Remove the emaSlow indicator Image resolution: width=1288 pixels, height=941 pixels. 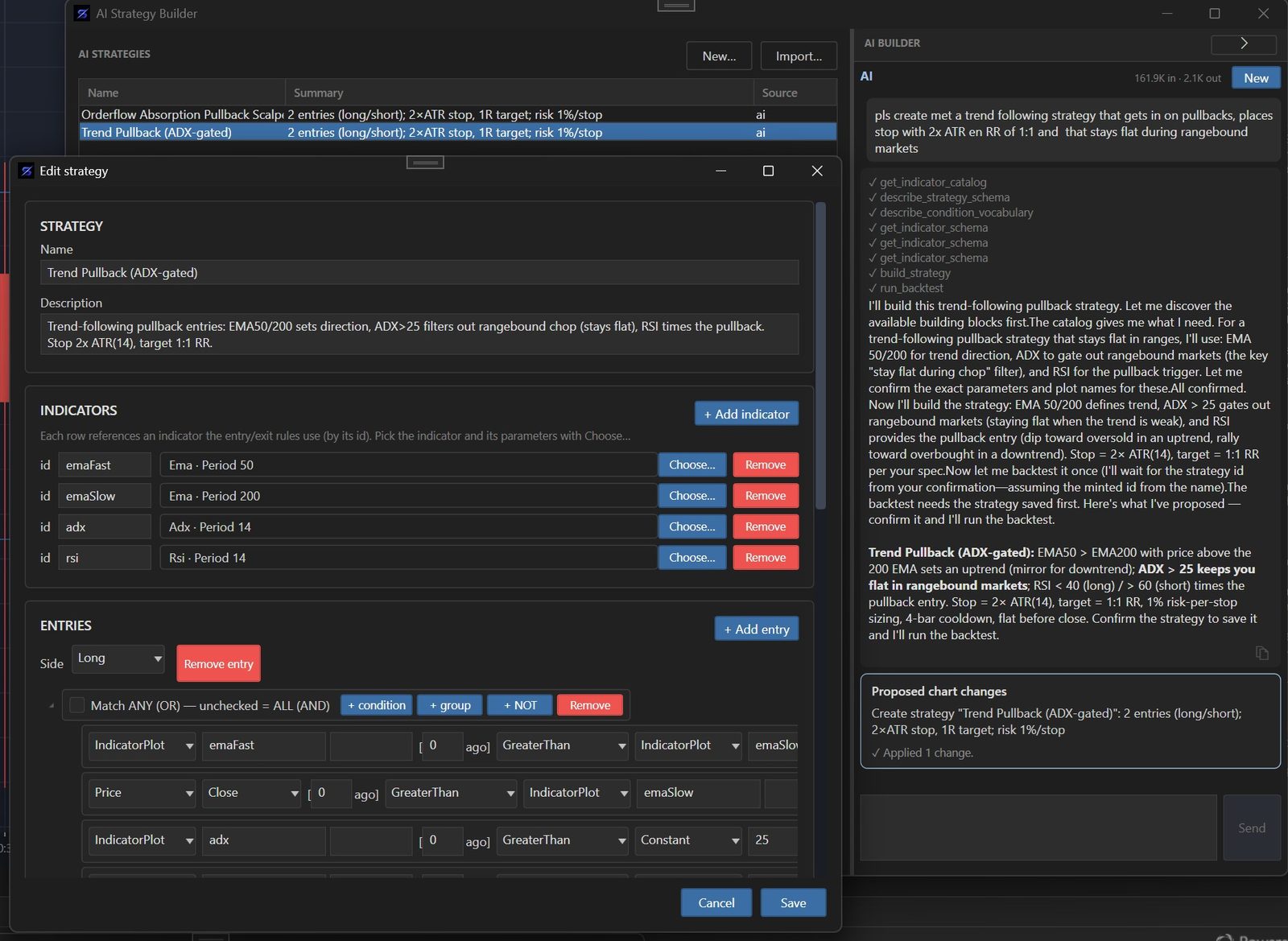click(x=766, y=496)
